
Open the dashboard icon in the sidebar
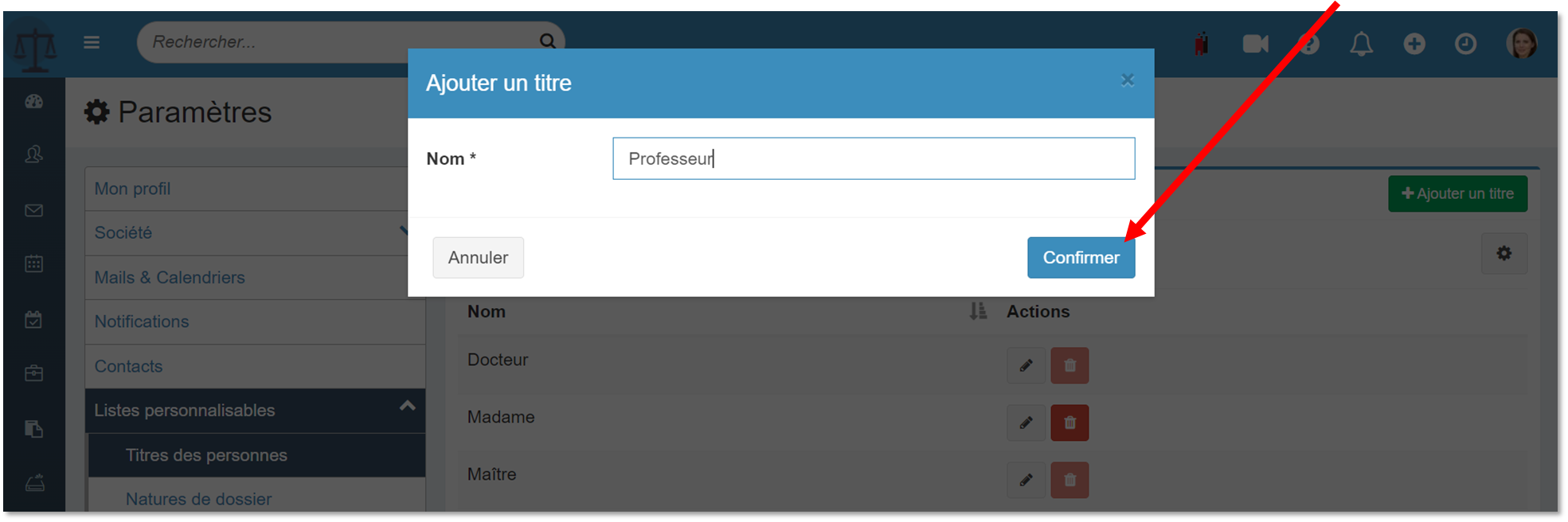coord(33,102)
